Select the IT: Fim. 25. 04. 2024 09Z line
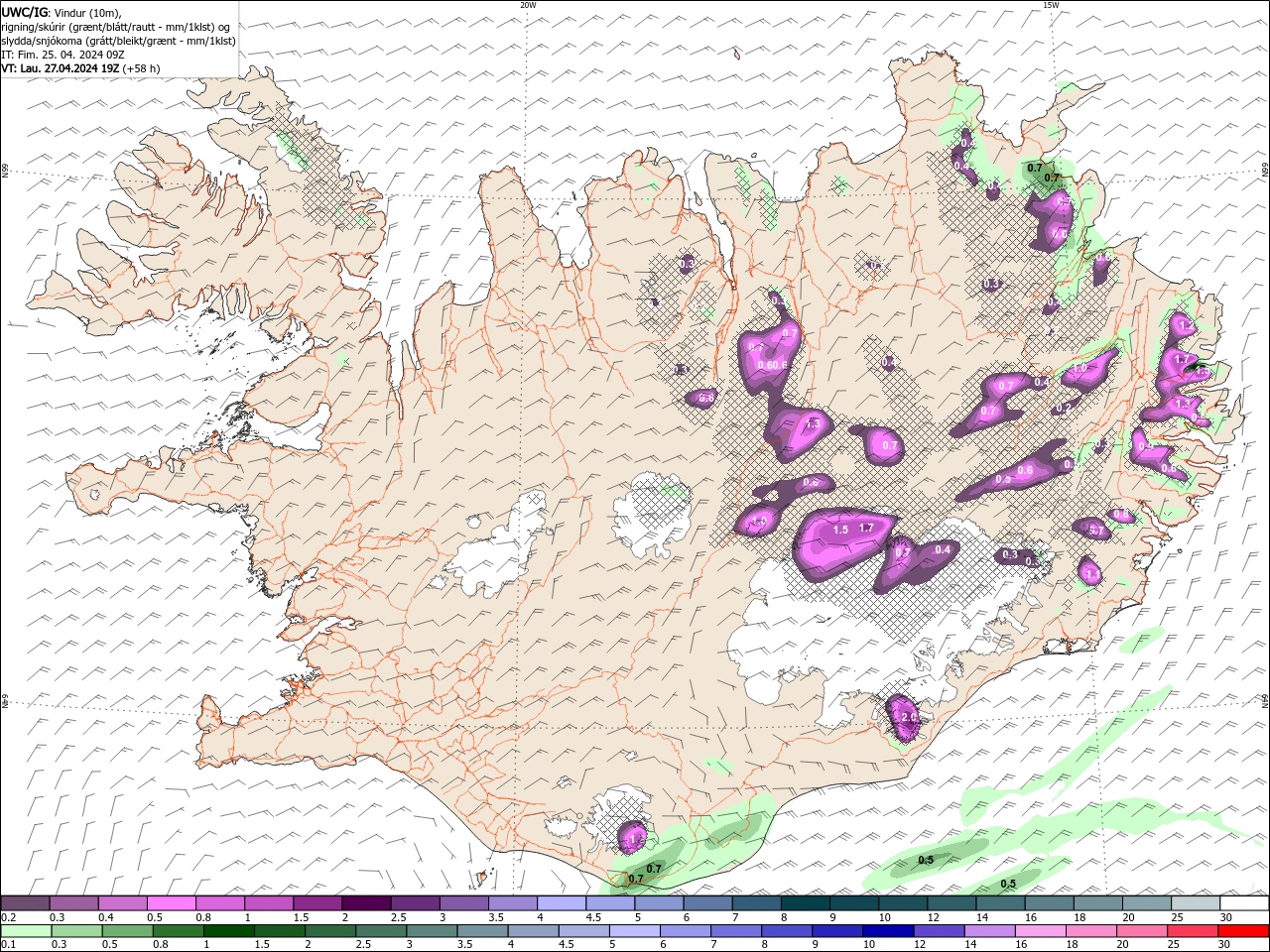 (x=63, y=55)
